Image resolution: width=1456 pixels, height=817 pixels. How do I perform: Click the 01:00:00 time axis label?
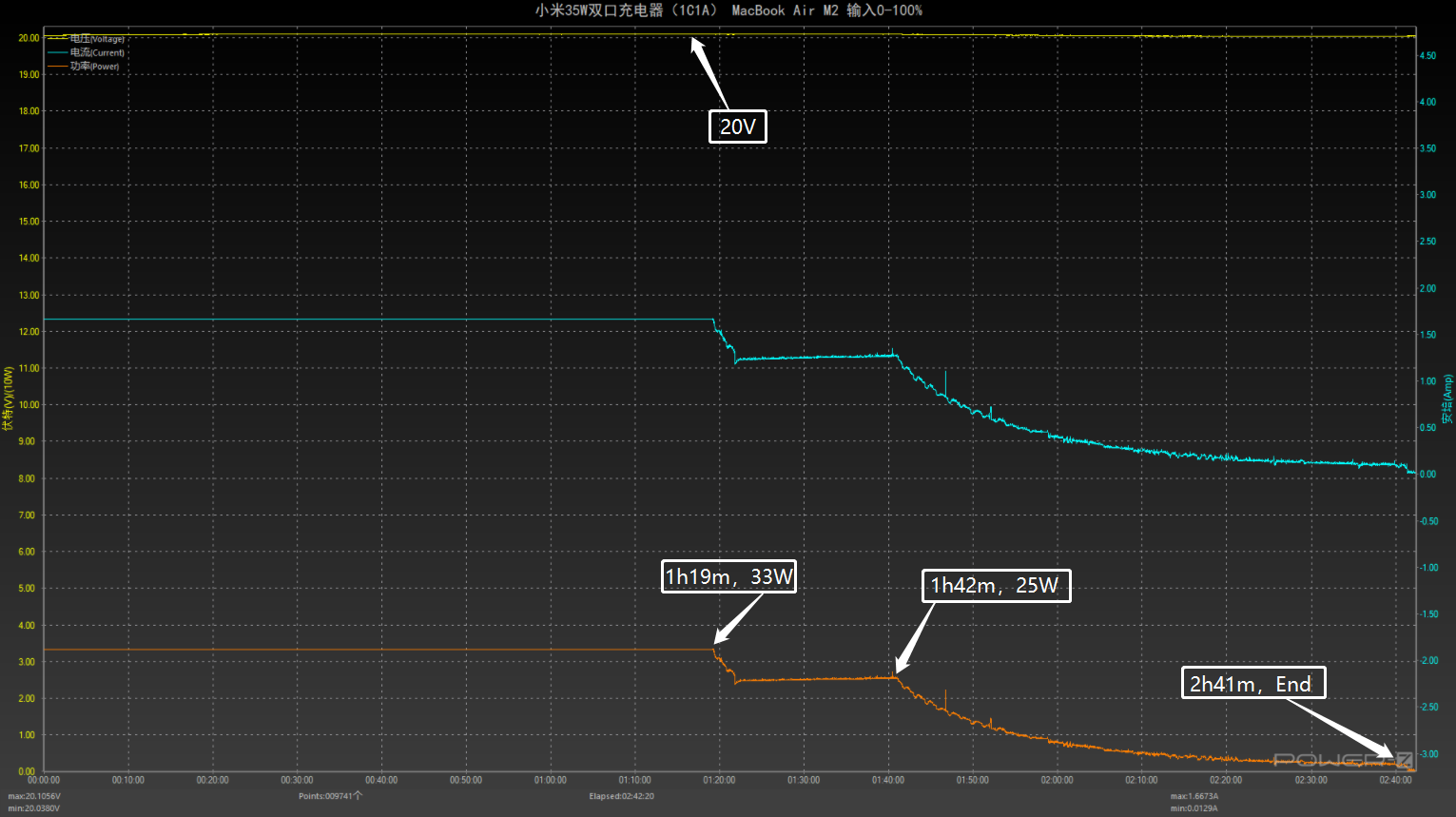point(551,780)
